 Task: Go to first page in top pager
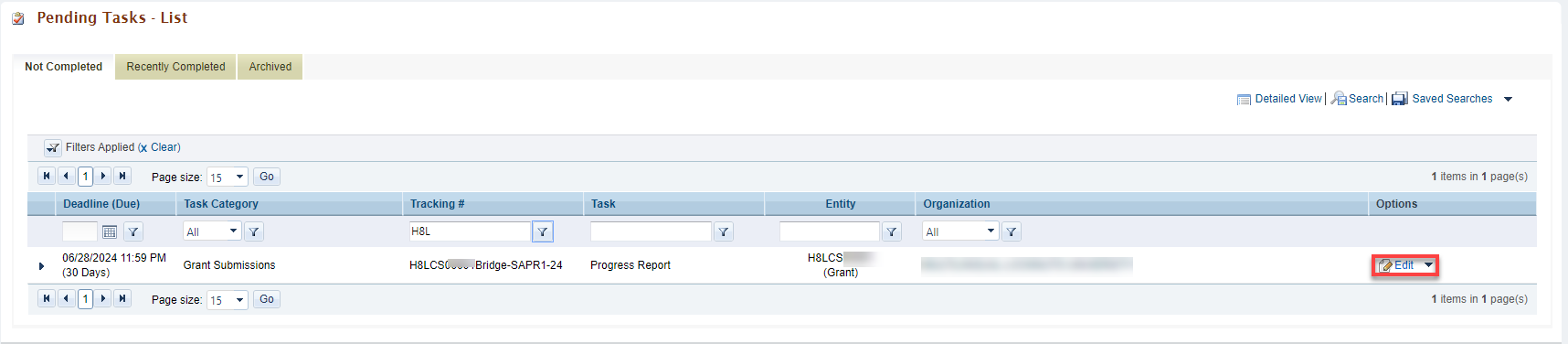tap(47, 176)
